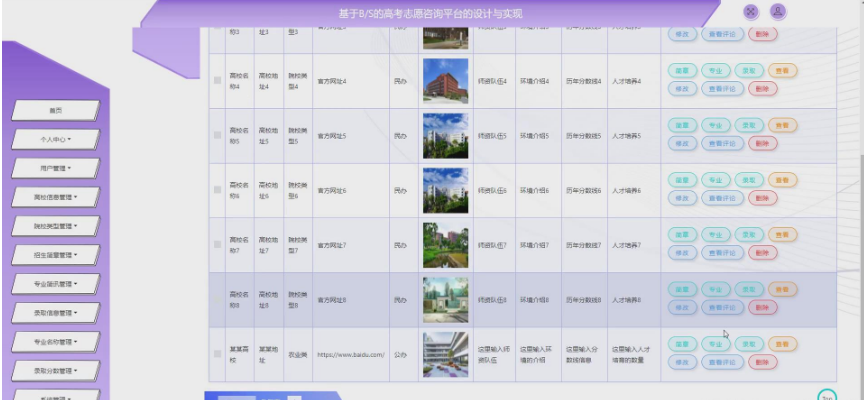Image resolution: width=864 pixels, height=400 pixels.
Task: Click 查看 button in 高校名称7 row
Action: pos(782,235)
